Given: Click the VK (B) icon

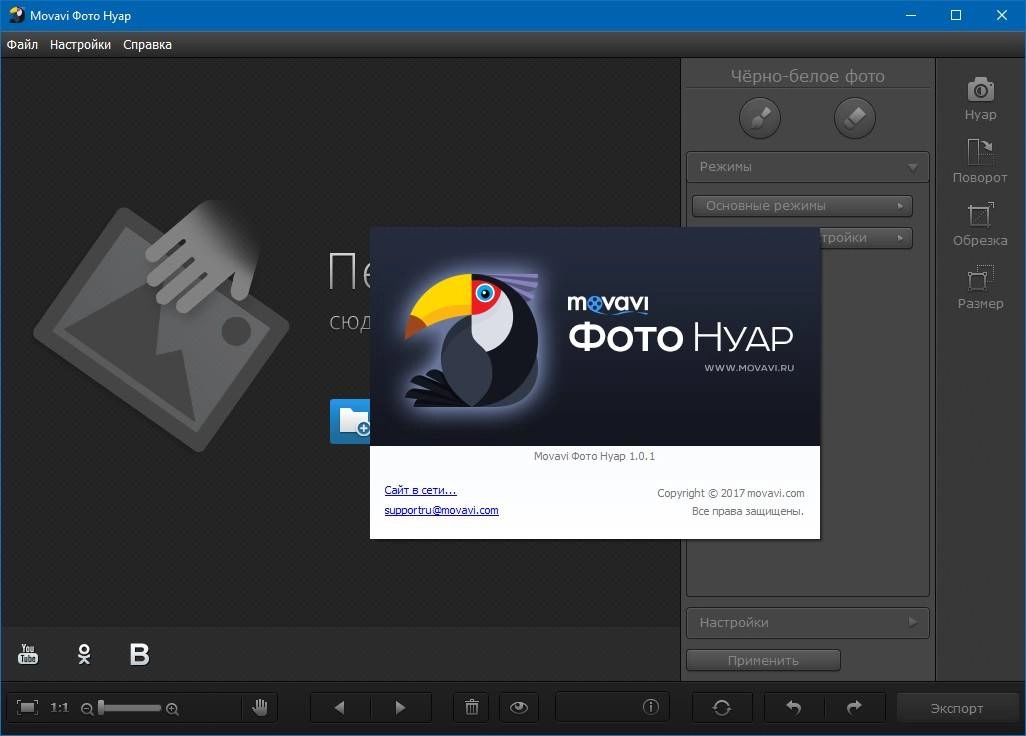Looking at the screenshot, I should click(x=139, y=654).
